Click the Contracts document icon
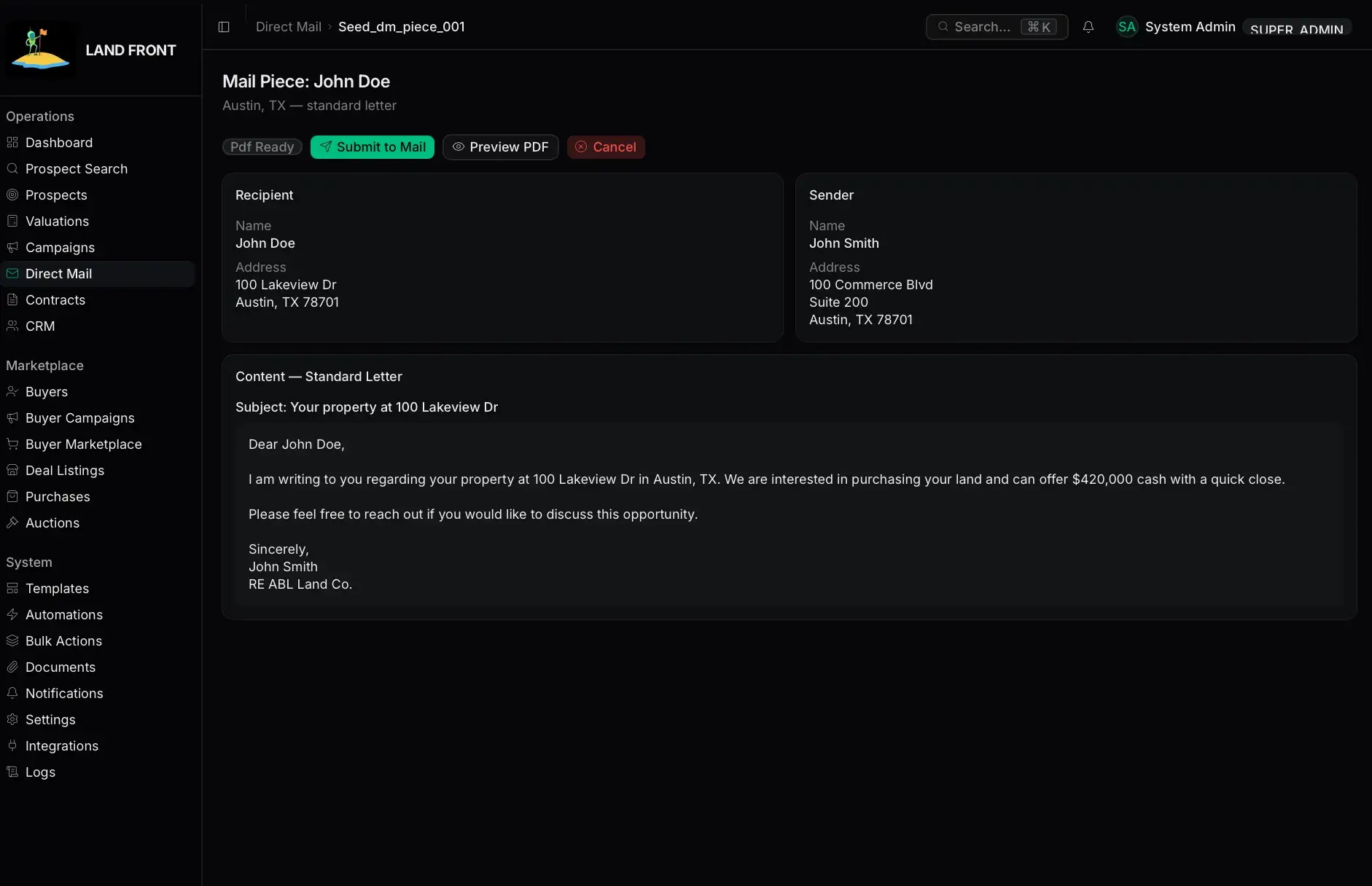Image resolution: width=1372 pixels, height=886 pixels. coord(12,299)
